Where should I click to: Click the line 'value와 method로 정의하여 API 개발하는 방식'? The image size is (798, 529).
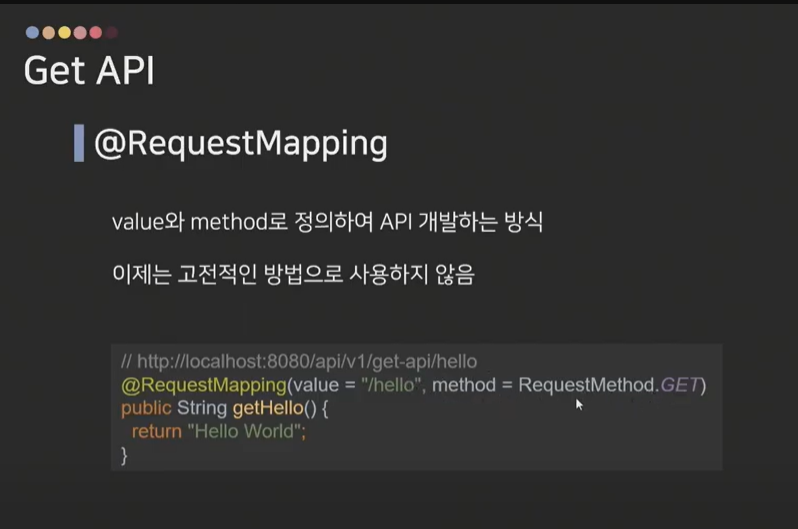click(327, 222)
